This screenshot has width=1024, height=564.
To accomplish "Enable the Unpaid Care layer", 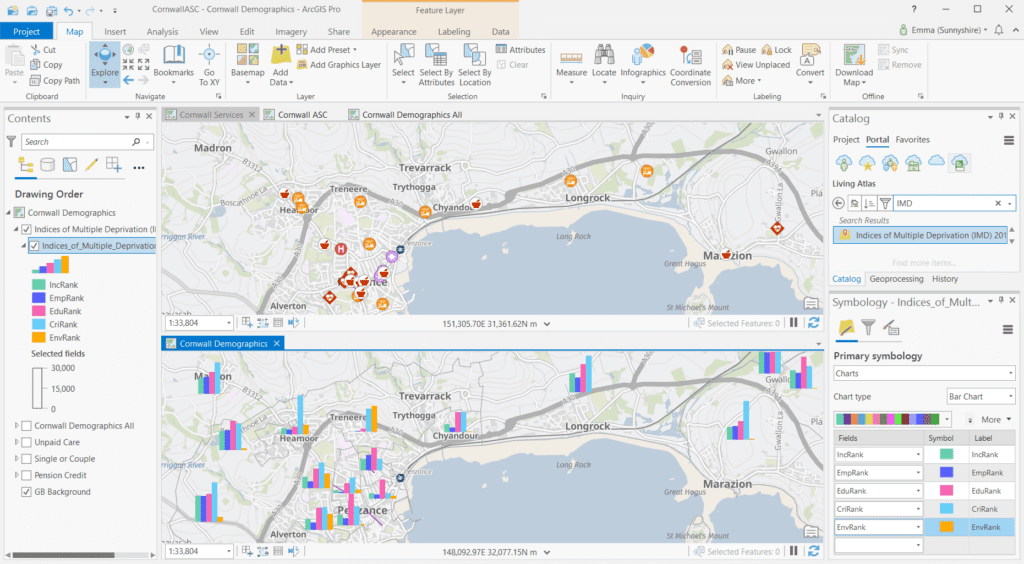I will point(26,442).
